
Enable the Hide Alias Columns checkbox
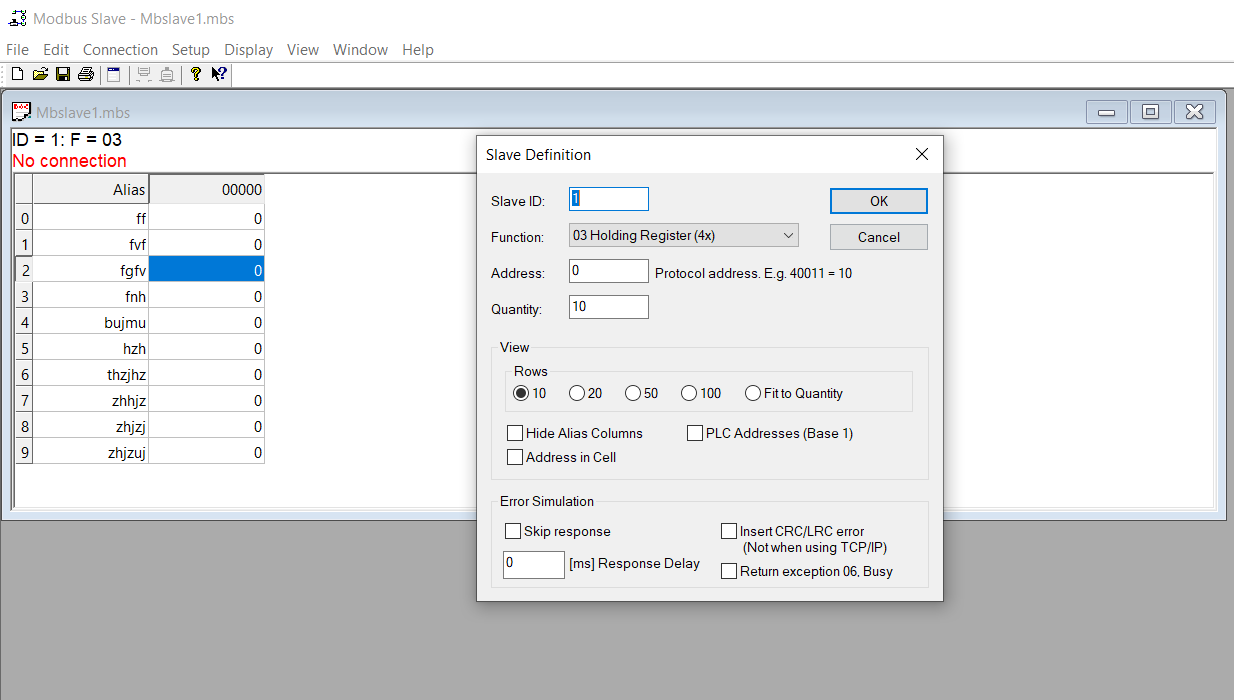(x=515, y=433)
